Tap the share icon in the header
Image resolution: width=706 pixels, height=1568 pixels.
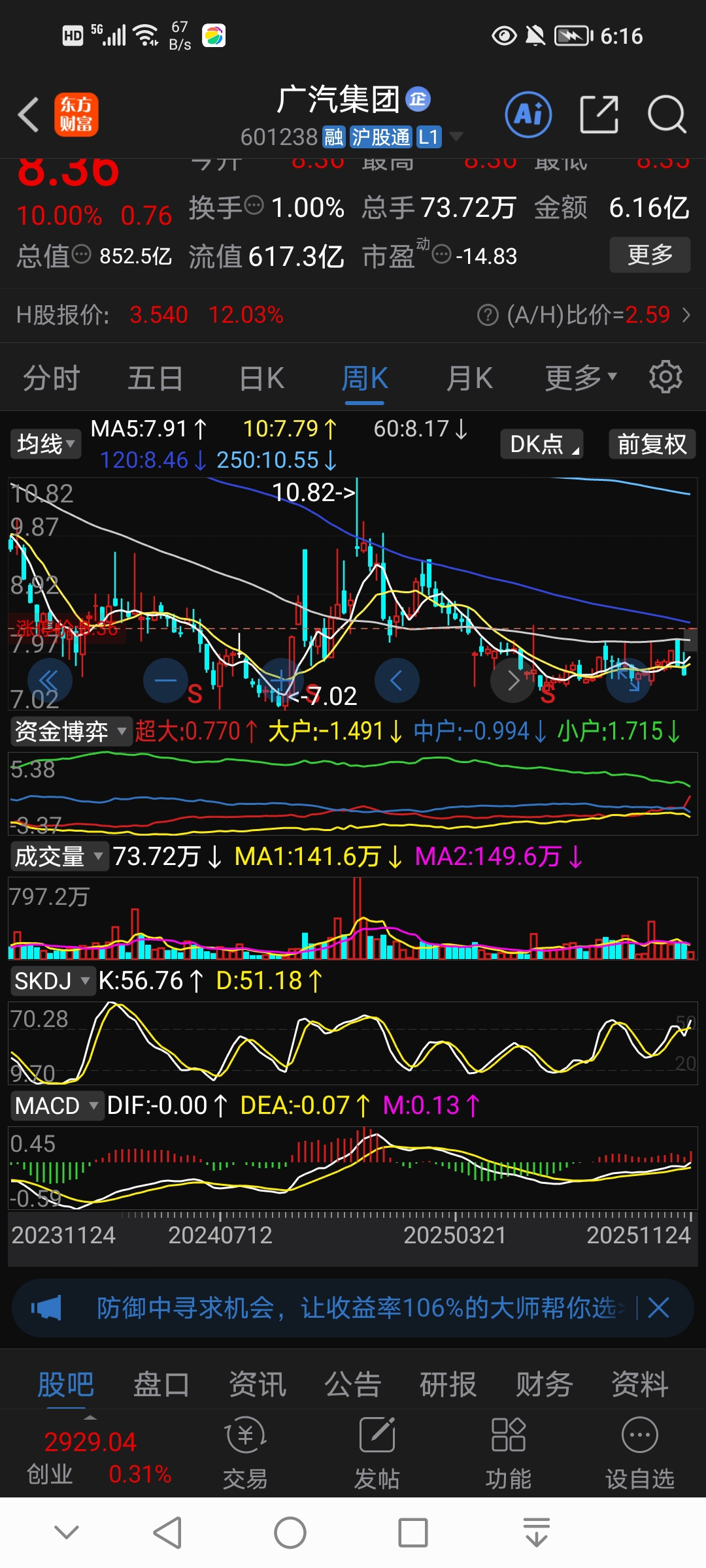599,114
